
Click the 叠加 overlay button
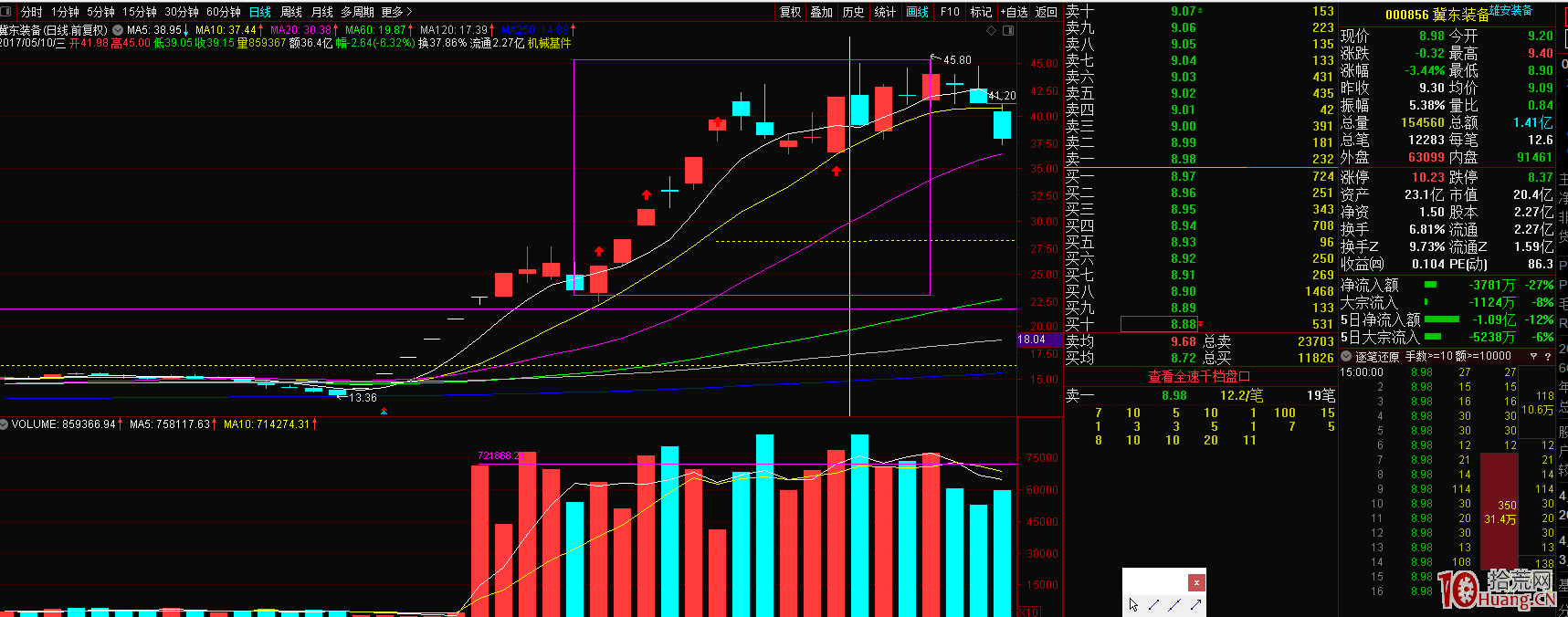tap(822, 12)
